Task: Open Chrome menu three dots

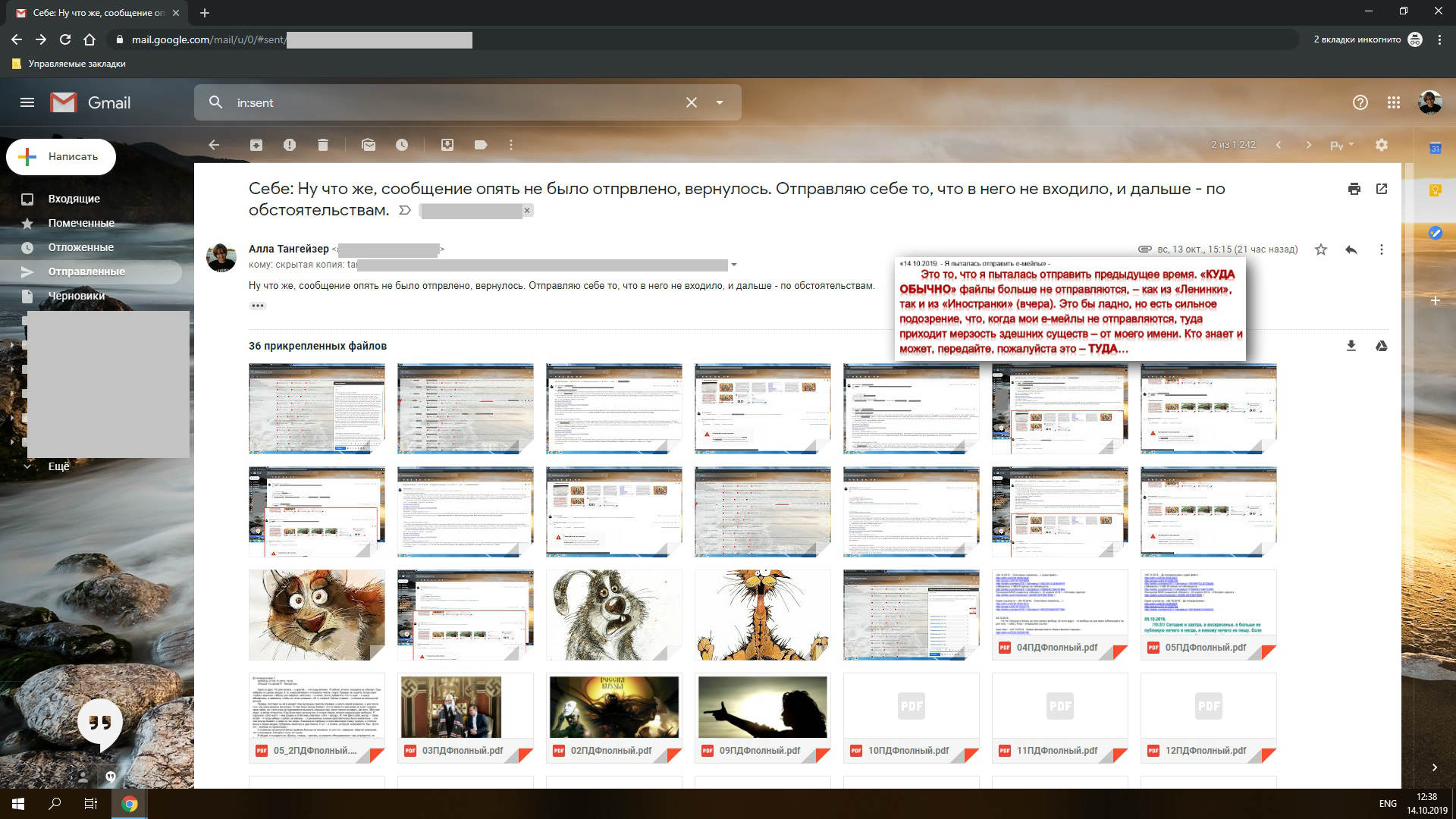Action: (1439, 39)
